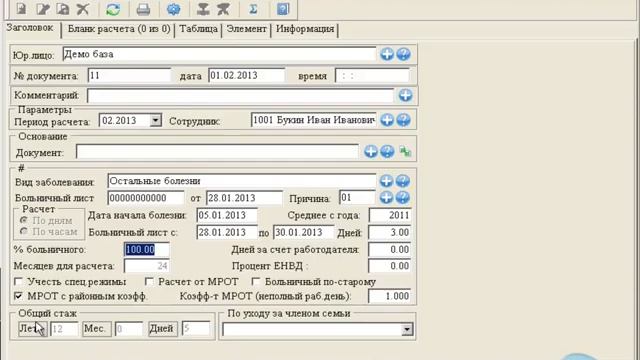Click the Мес. button in Общий стаж
This screenshot has height=360, width=640.
(x=97, y=329)
